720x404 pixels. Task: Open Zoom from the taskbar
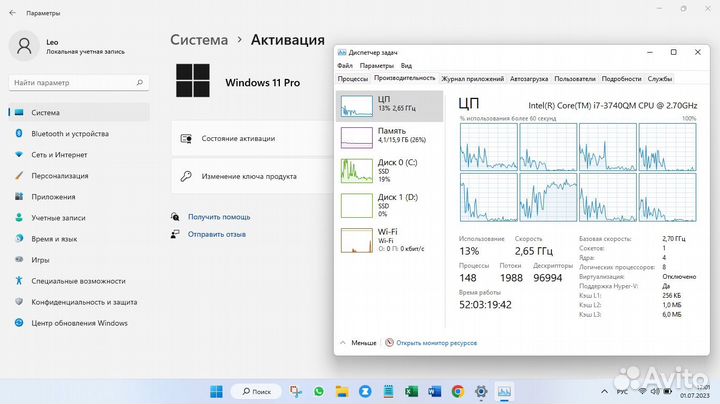(x=365, y=392)
